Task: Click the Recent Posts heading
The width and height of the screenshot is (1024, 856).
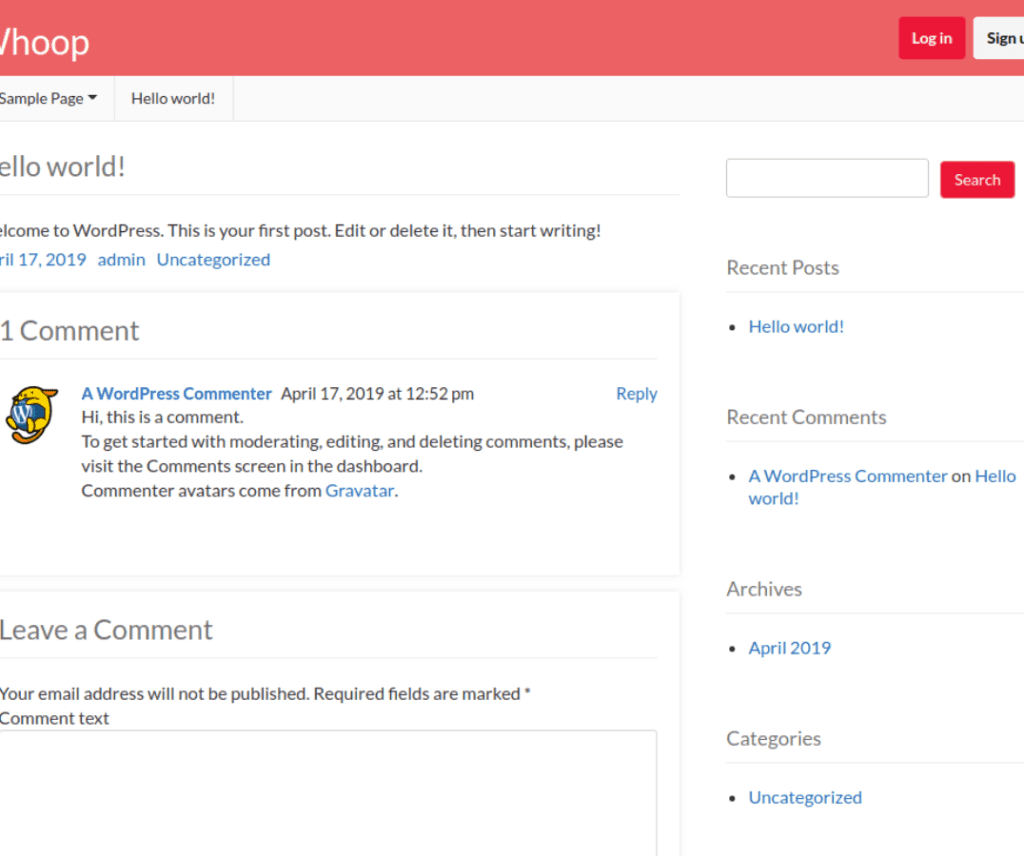Action: tap(782, 268)
